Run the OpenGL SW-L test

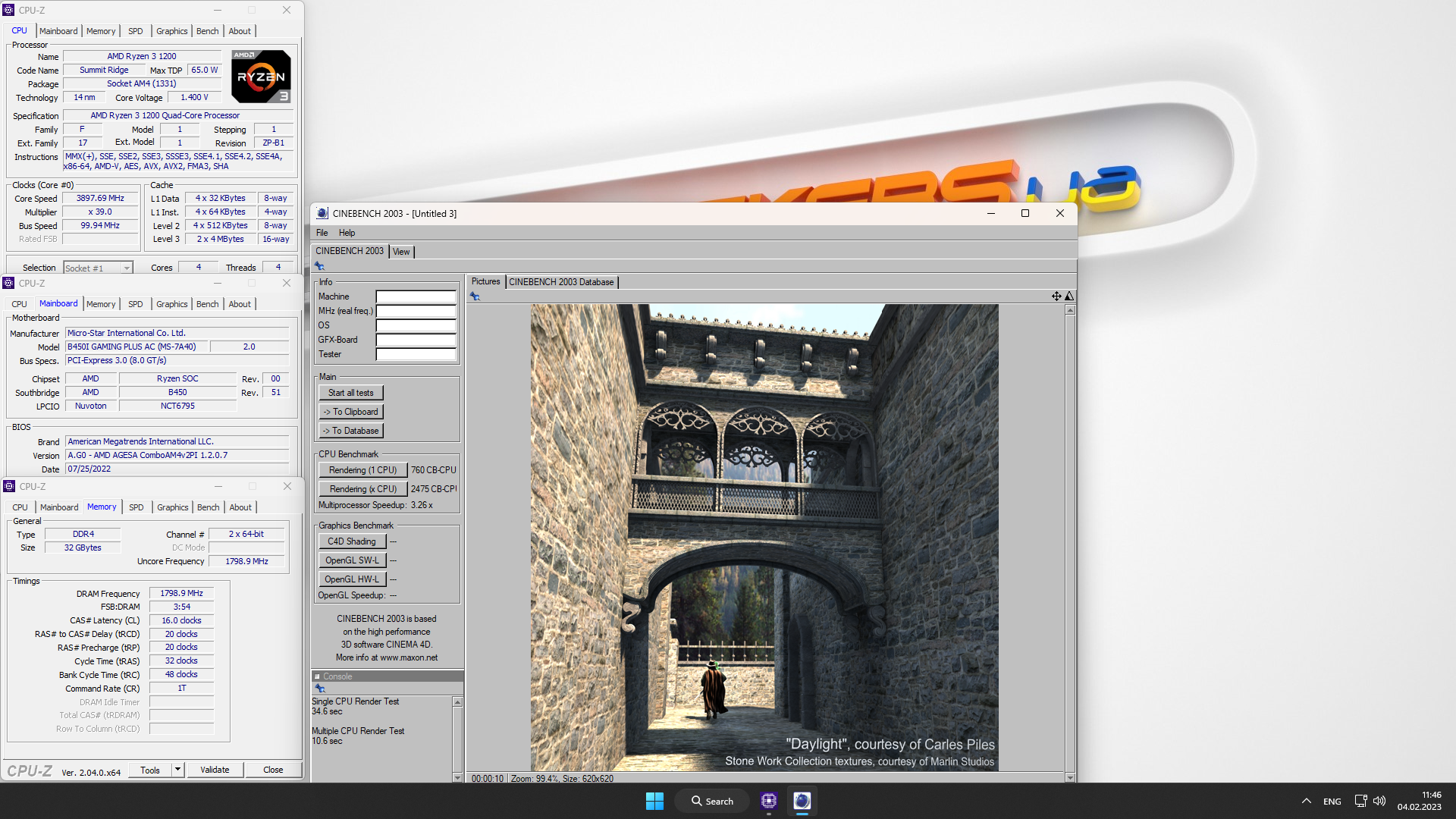coord(352,560)
